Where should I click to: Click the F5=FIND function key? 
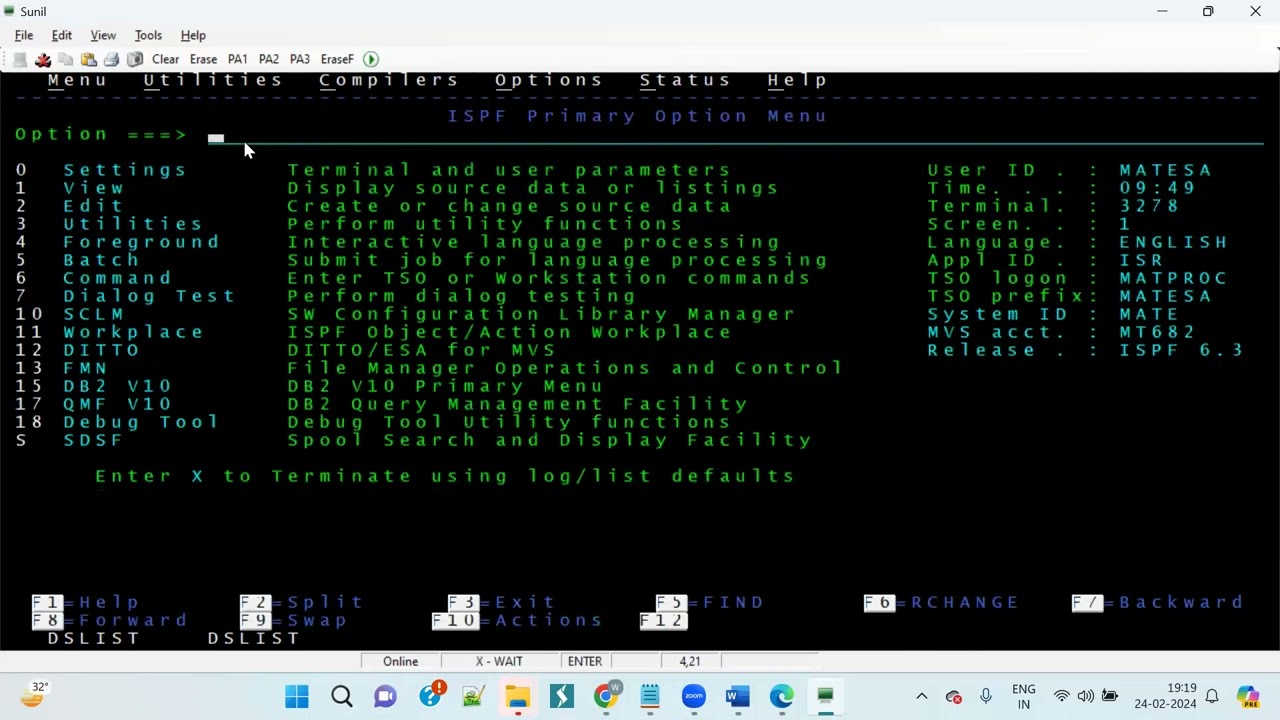pyautogui.click(x=710, y=602)
